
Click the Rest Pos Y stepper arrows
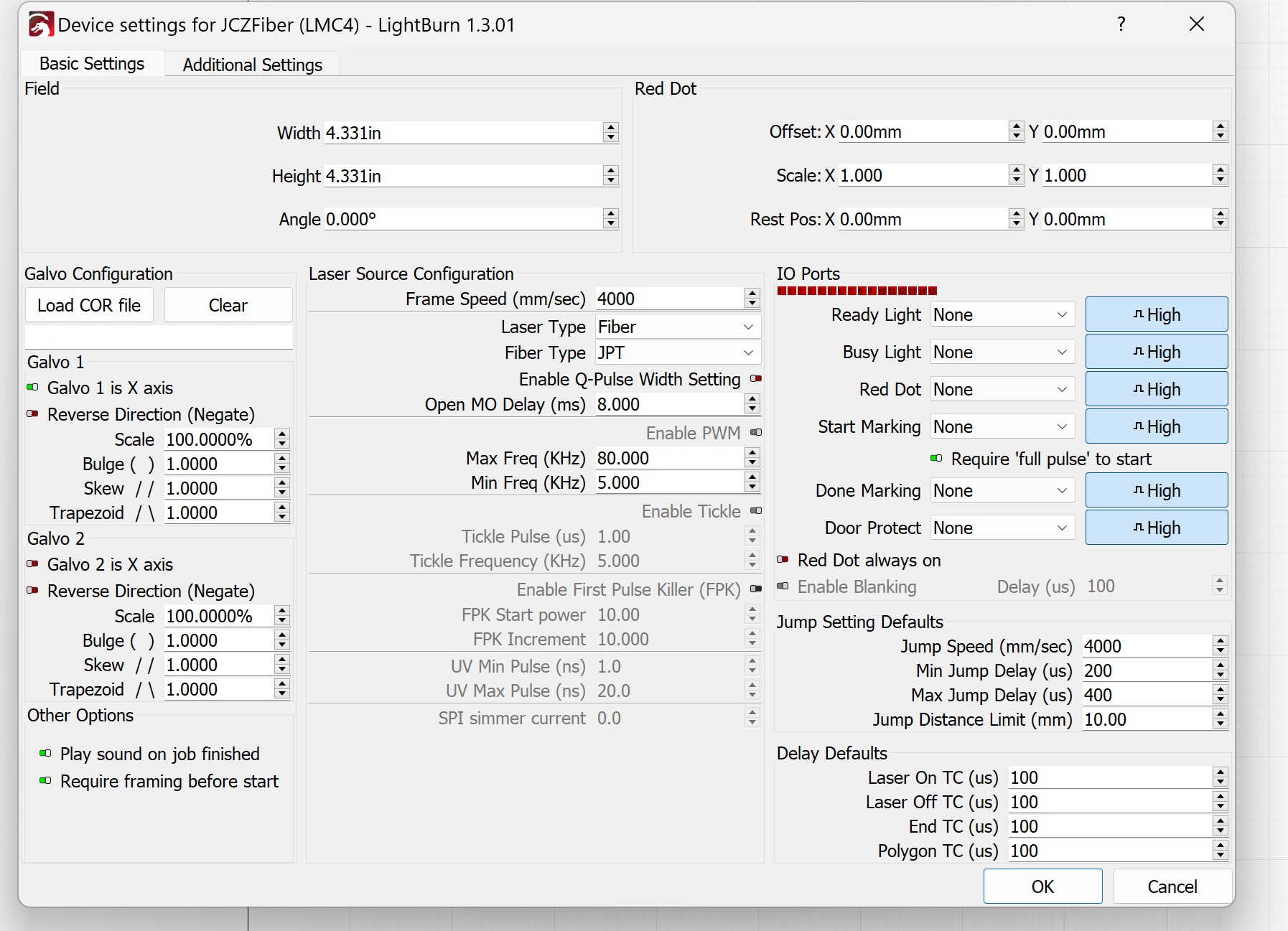(x=1220, y=219)
